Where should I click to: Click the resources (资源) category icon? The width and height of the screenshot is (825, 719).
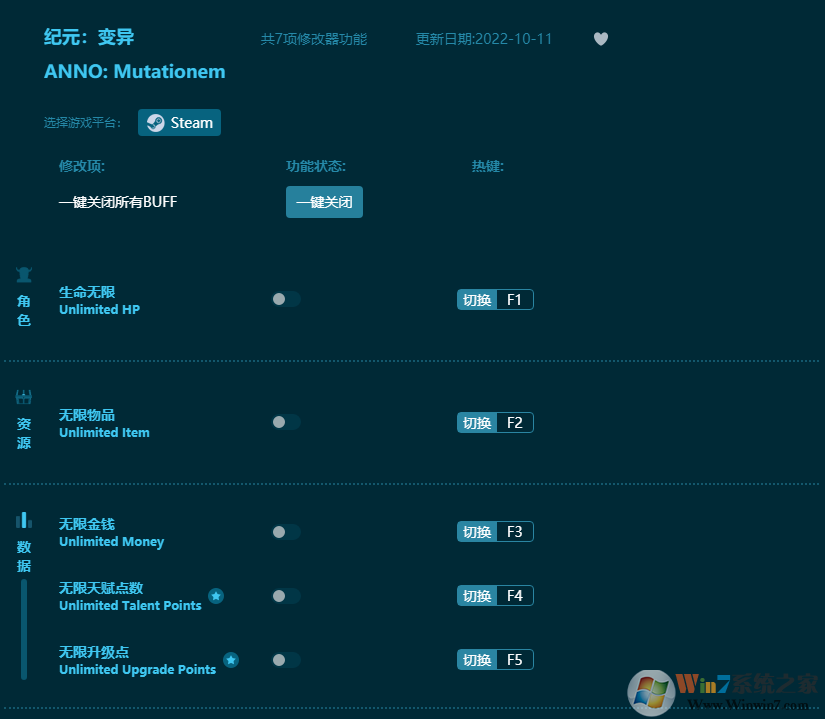(x=24, y=397)
